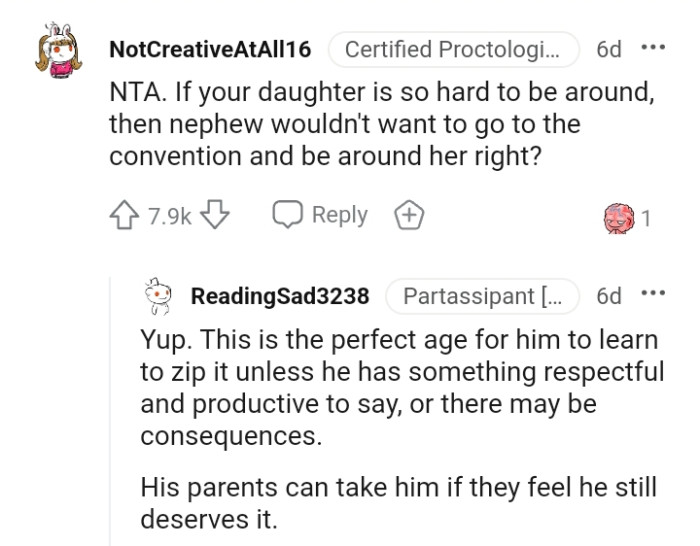
Task: Give an award to the top comment
Action: point(409,215)
